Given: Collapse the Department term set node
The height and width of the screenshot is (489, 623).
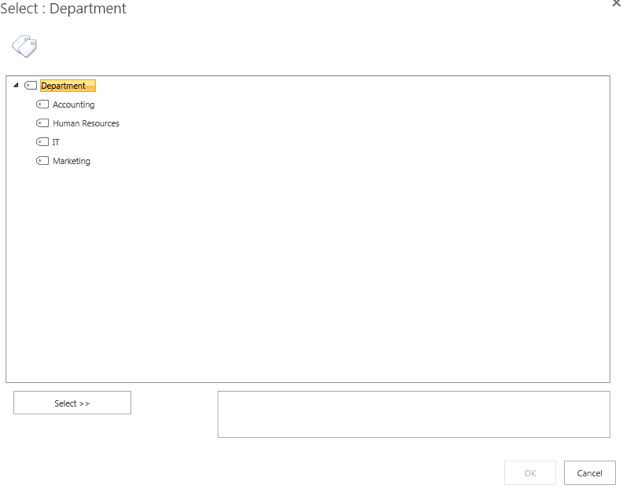Looking at the screenshot, I should point(16,85).
